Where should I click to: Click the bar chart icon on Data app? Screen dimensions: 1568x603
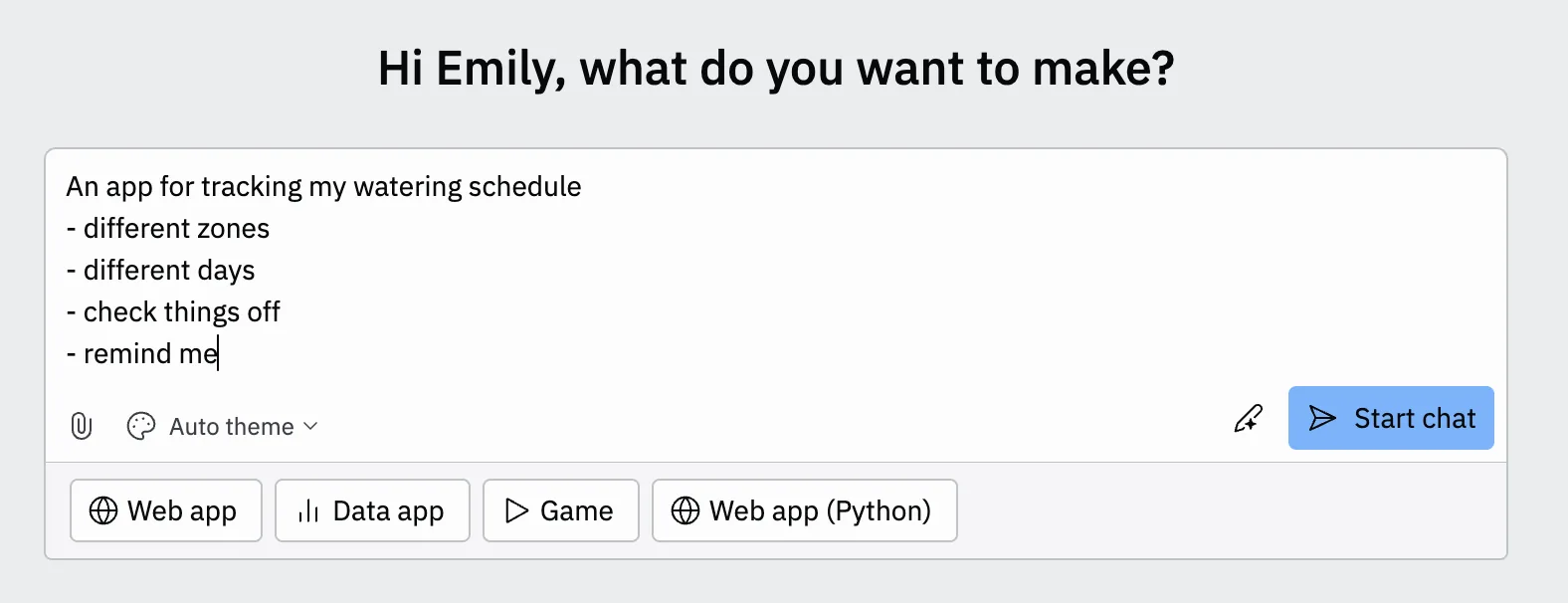308,510
